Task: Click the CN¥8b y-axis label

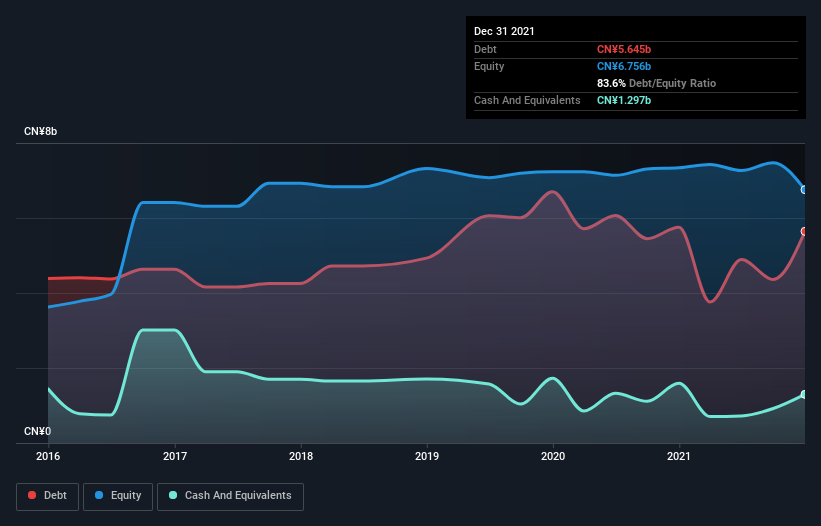Action: click(40, 131)
